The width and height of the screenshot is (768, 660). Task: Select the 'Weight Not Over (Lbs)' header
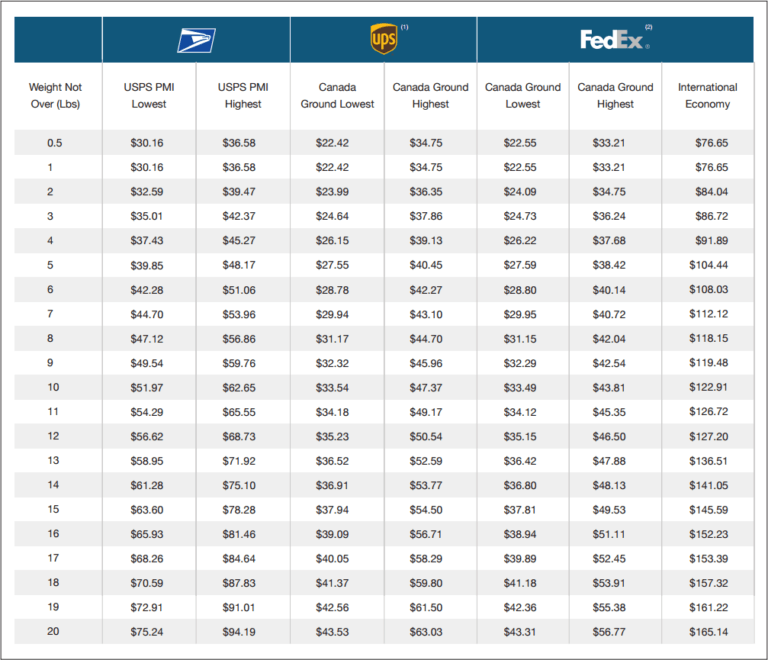(x=55, y=95)
